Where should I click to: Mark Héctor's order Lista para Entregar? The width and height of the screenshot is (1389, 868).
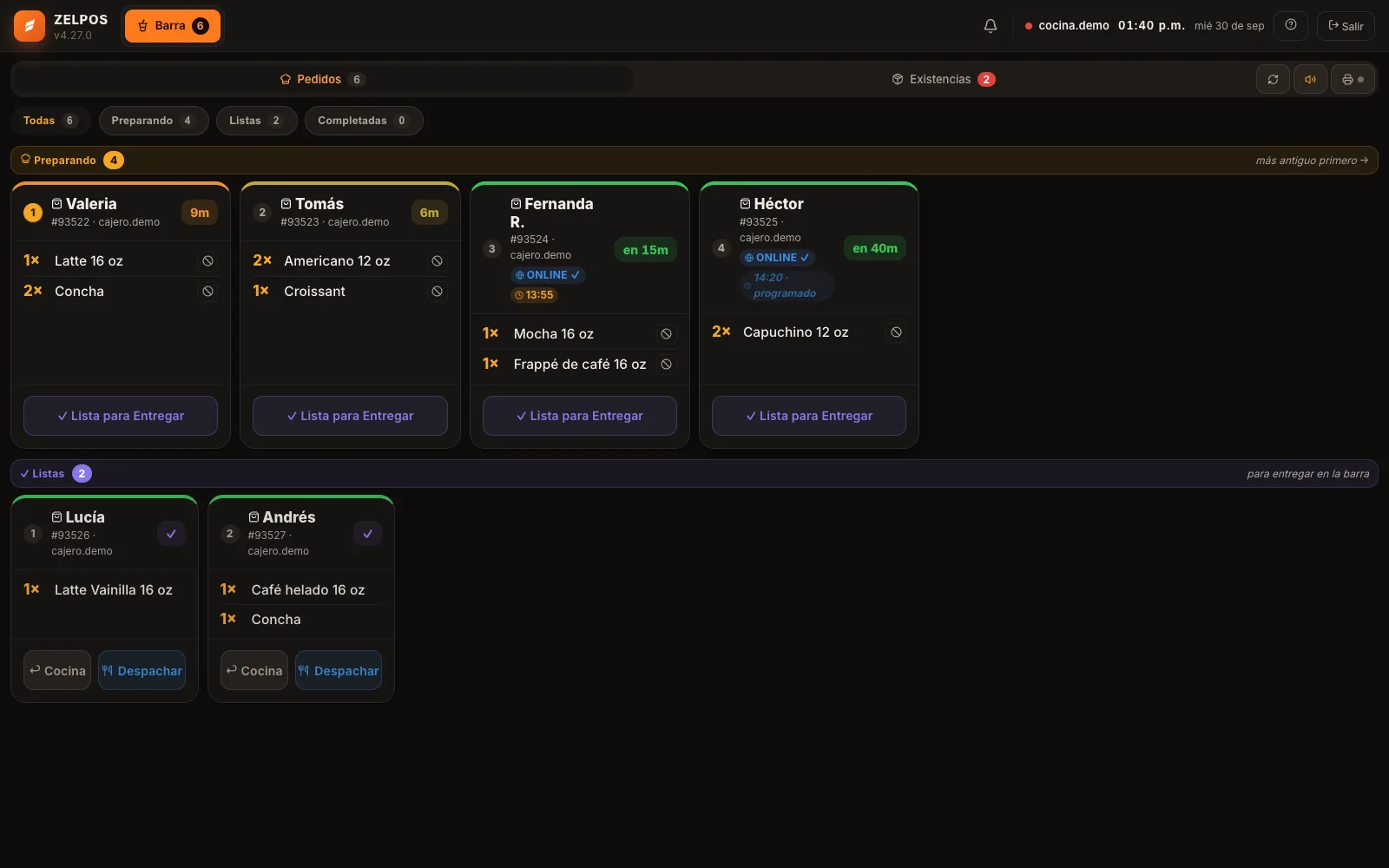point(809,416)
